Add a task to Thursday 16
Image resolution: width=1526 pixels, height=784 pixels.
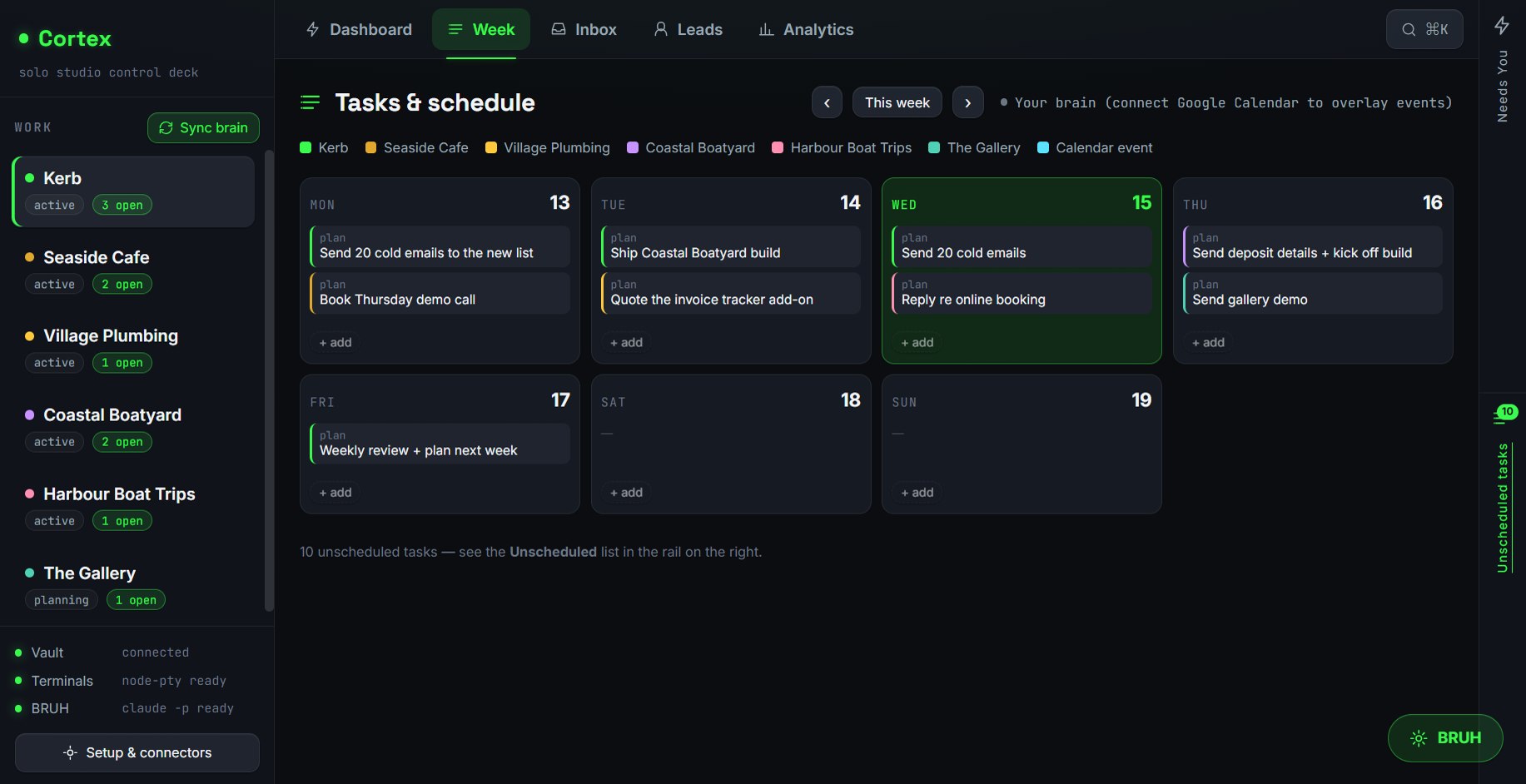tap(1208, 342)
